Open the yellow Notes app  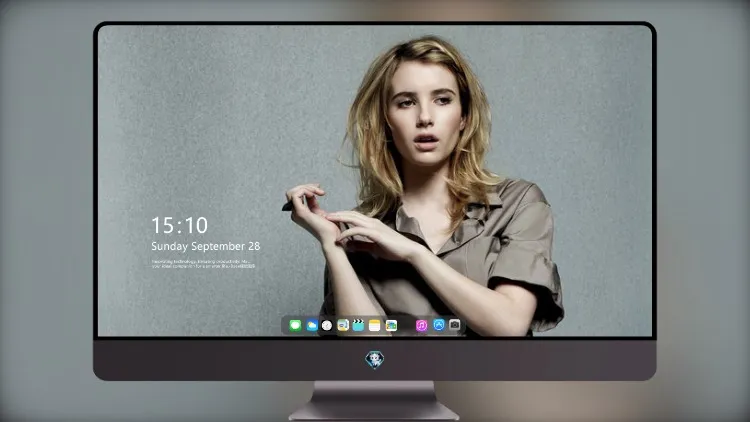[375, 325]
